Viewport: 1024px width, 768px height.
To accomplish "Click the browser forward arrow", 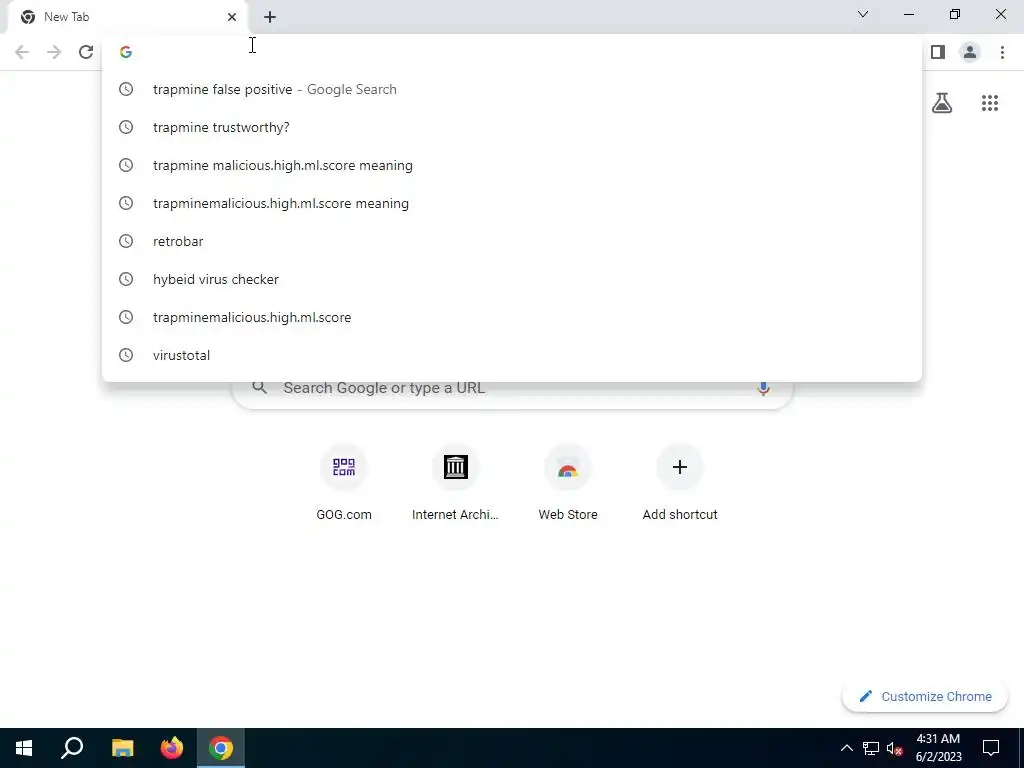I will click(x=54, y=52).
